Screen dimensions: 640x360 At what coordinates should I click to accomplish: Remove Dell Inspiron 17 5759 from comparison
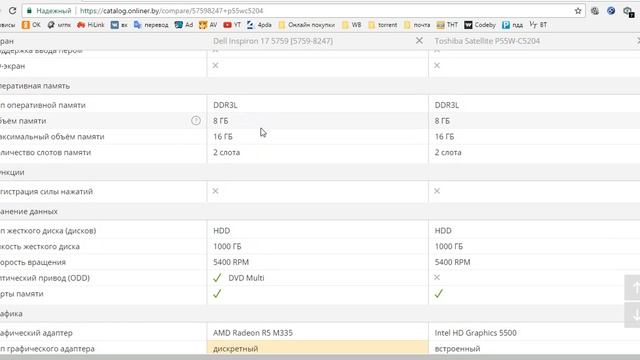point(419,40)
